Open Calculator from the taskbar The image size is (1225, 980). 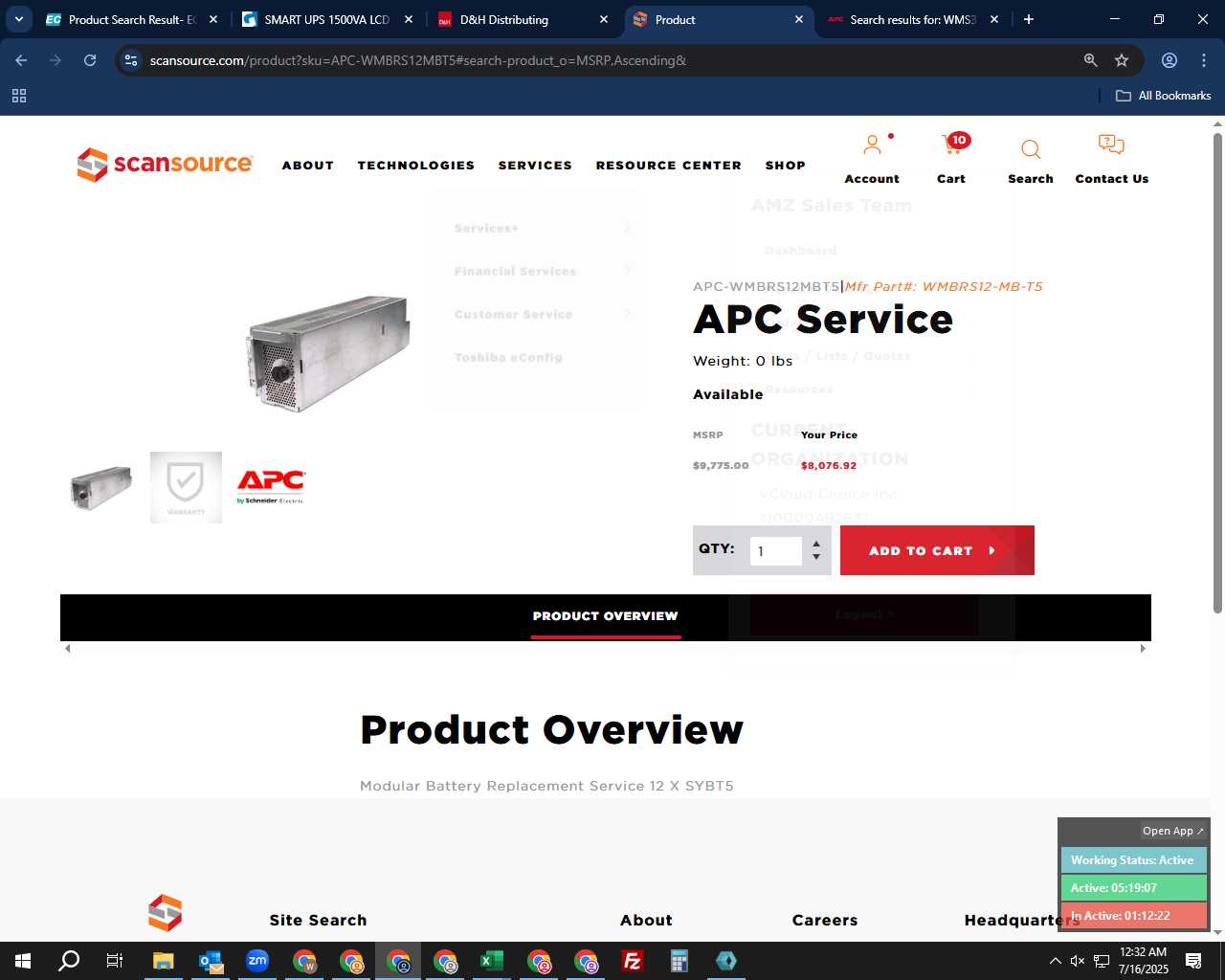pos(679,961)
